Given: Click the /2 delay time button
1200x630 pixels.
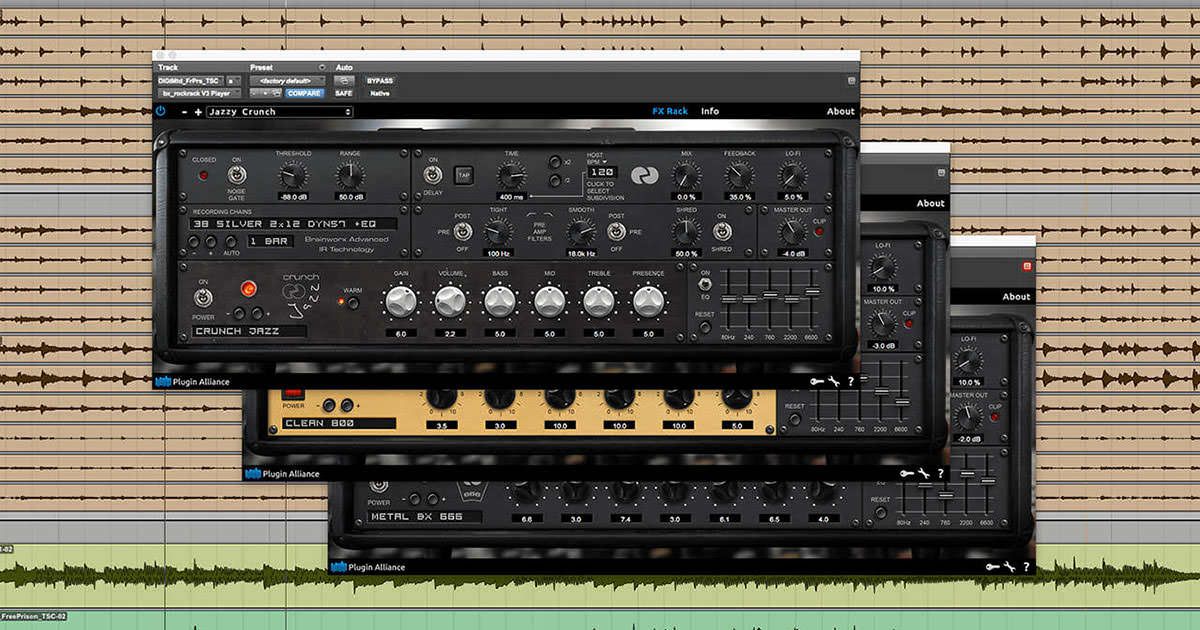Looking at the screenshot, I should pyautogui.click(x=554, y=181).
